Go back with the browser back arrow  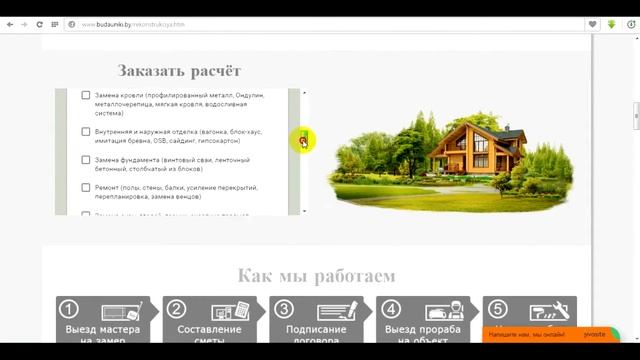point(10,24)
